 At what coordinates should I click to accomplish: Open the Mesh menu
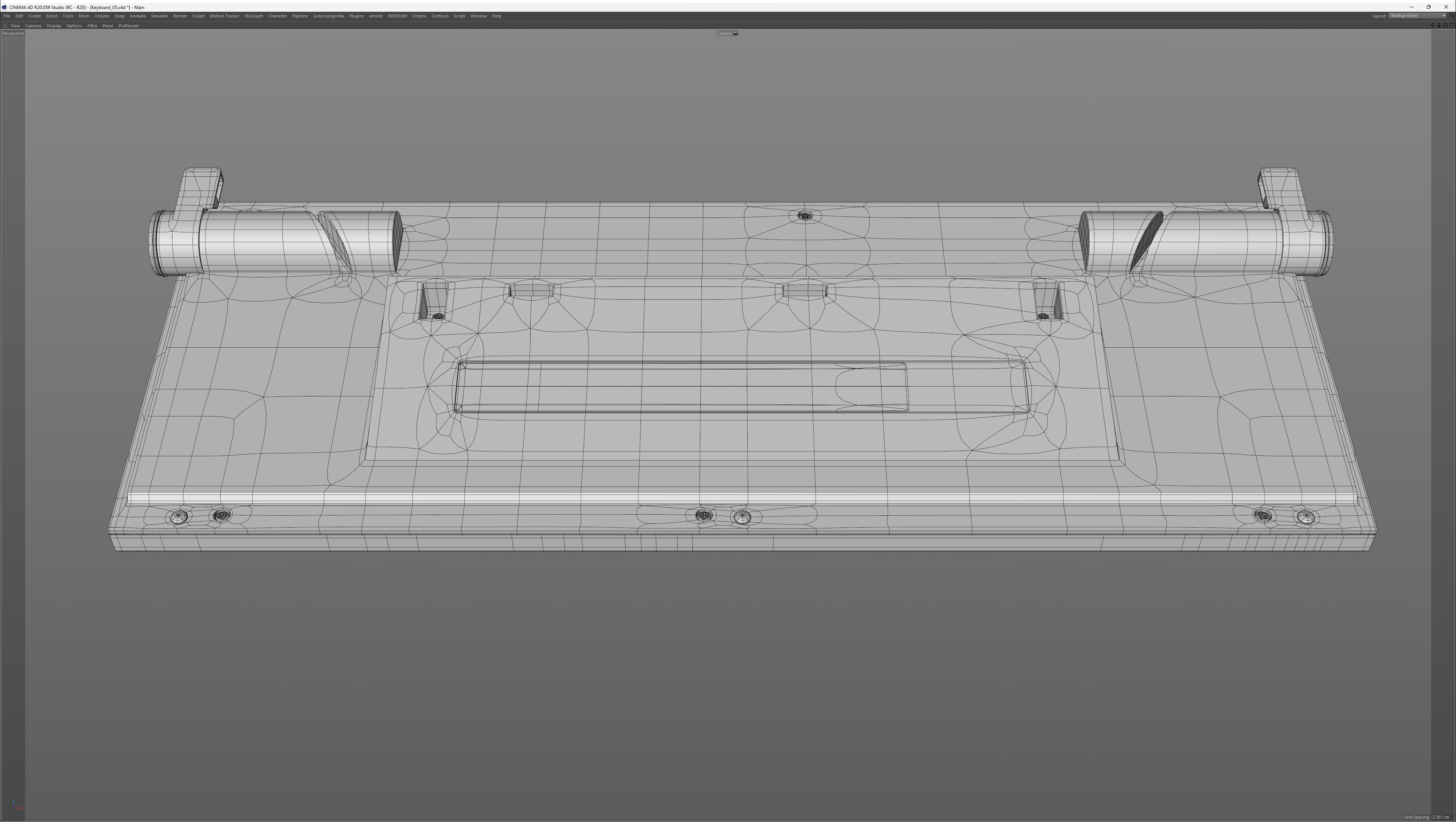point(84,16)
